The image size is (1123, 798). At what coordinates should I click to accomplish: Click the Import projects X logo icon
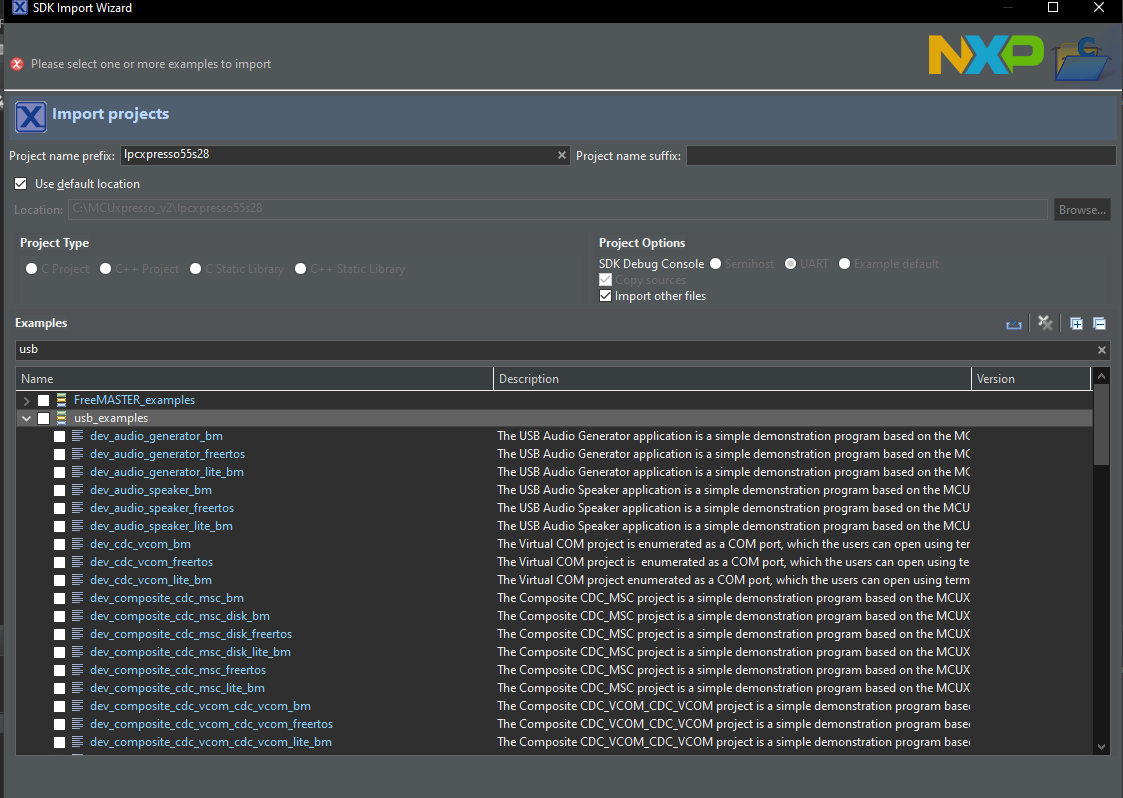pyautogui.click(x=31, y=116)
